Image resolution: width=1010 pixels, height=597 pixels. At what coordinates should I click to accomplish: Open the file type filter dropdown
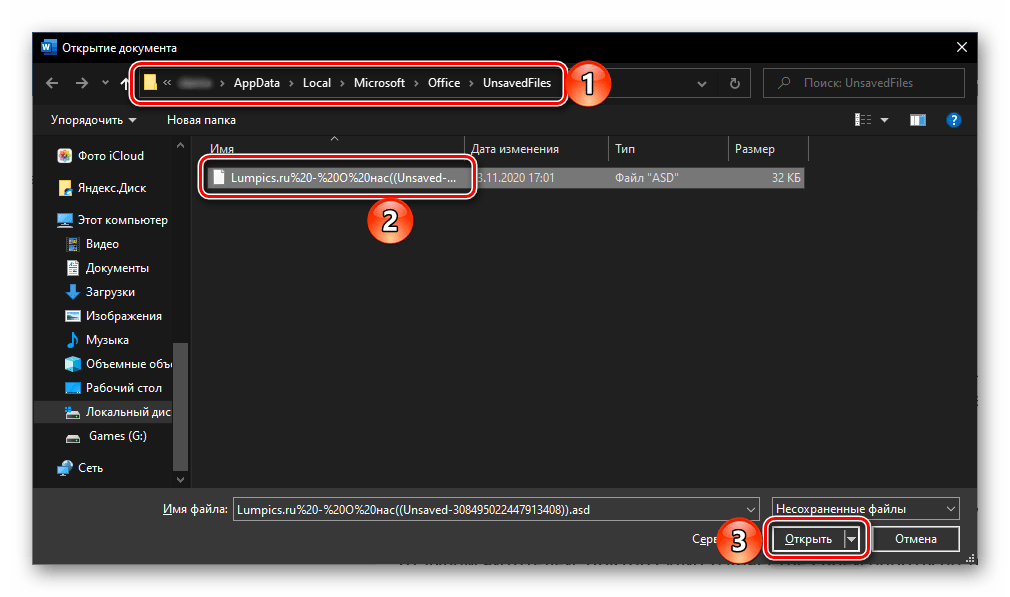pos(865,508)
